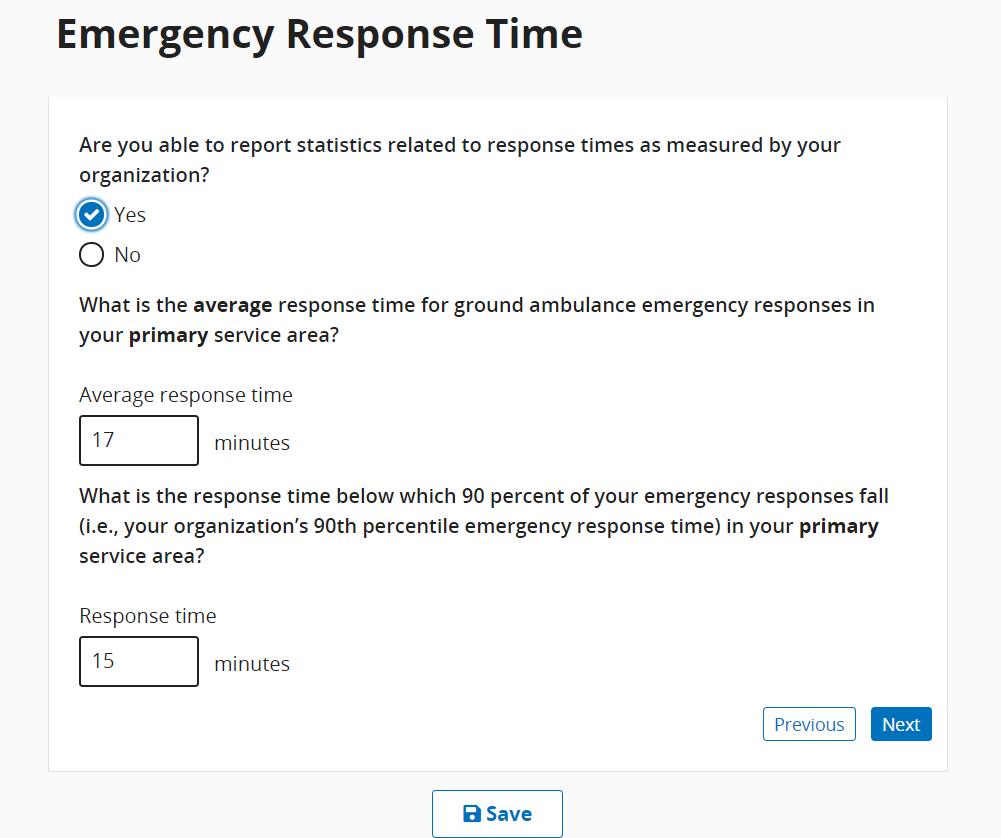Screen dimensions: 1001x838
Task: Select the "Yes" radio button
Action: point(91,215)
